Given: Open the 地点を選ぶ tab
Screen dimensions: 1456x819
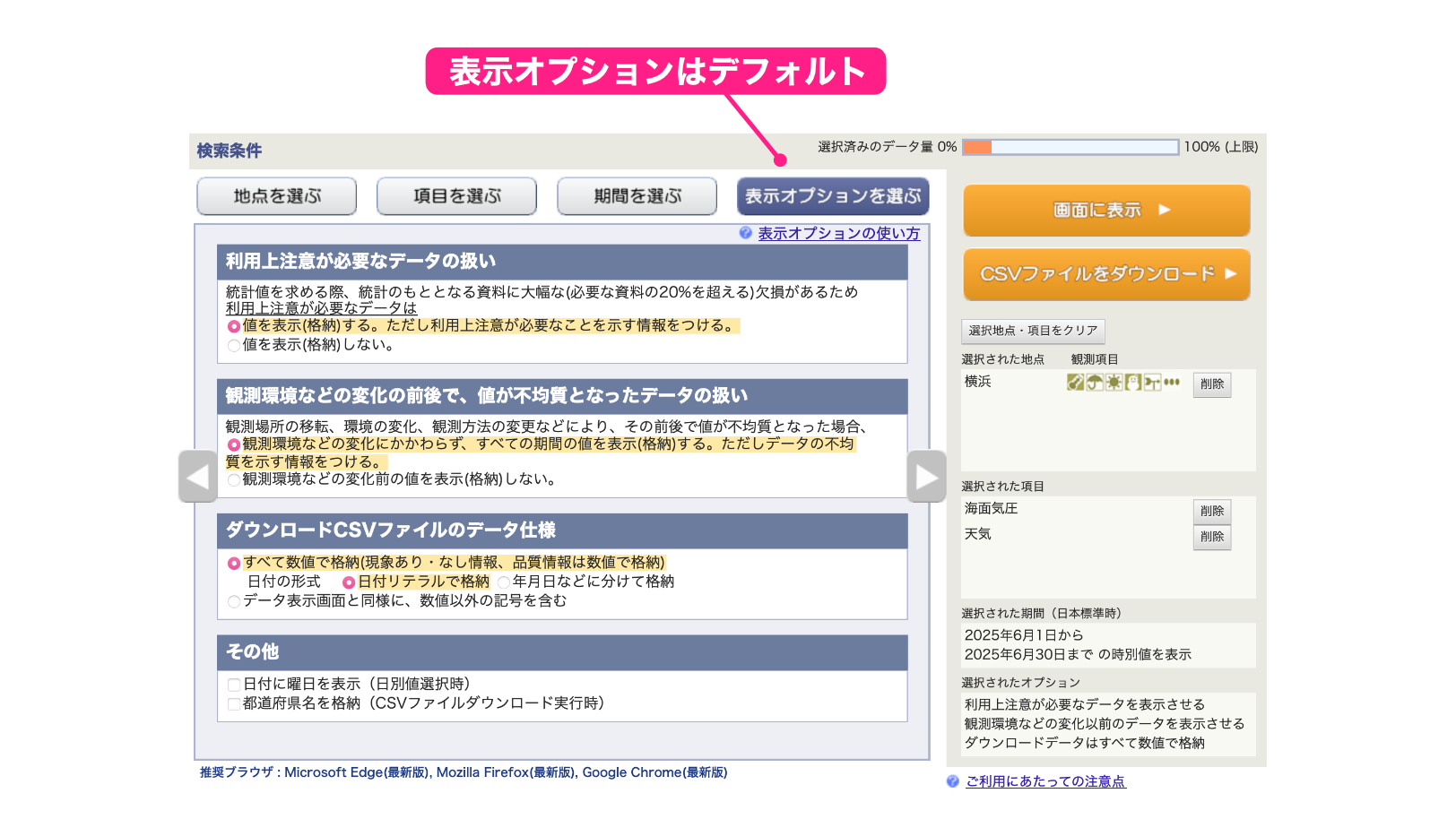Looking at the screenshot, I should coord(277,196).
